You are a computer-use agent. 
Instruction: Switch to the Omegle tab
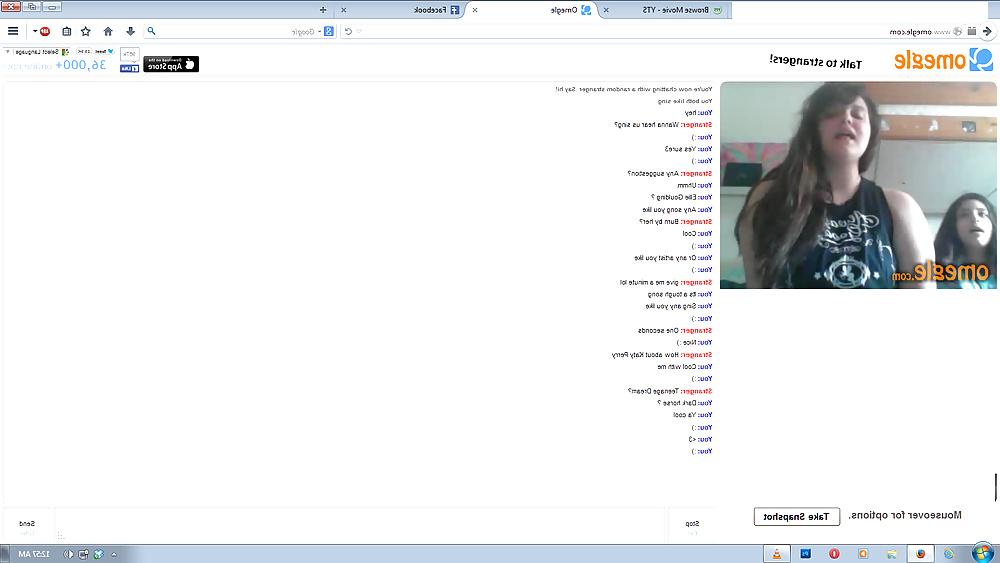tap(536, 10)
